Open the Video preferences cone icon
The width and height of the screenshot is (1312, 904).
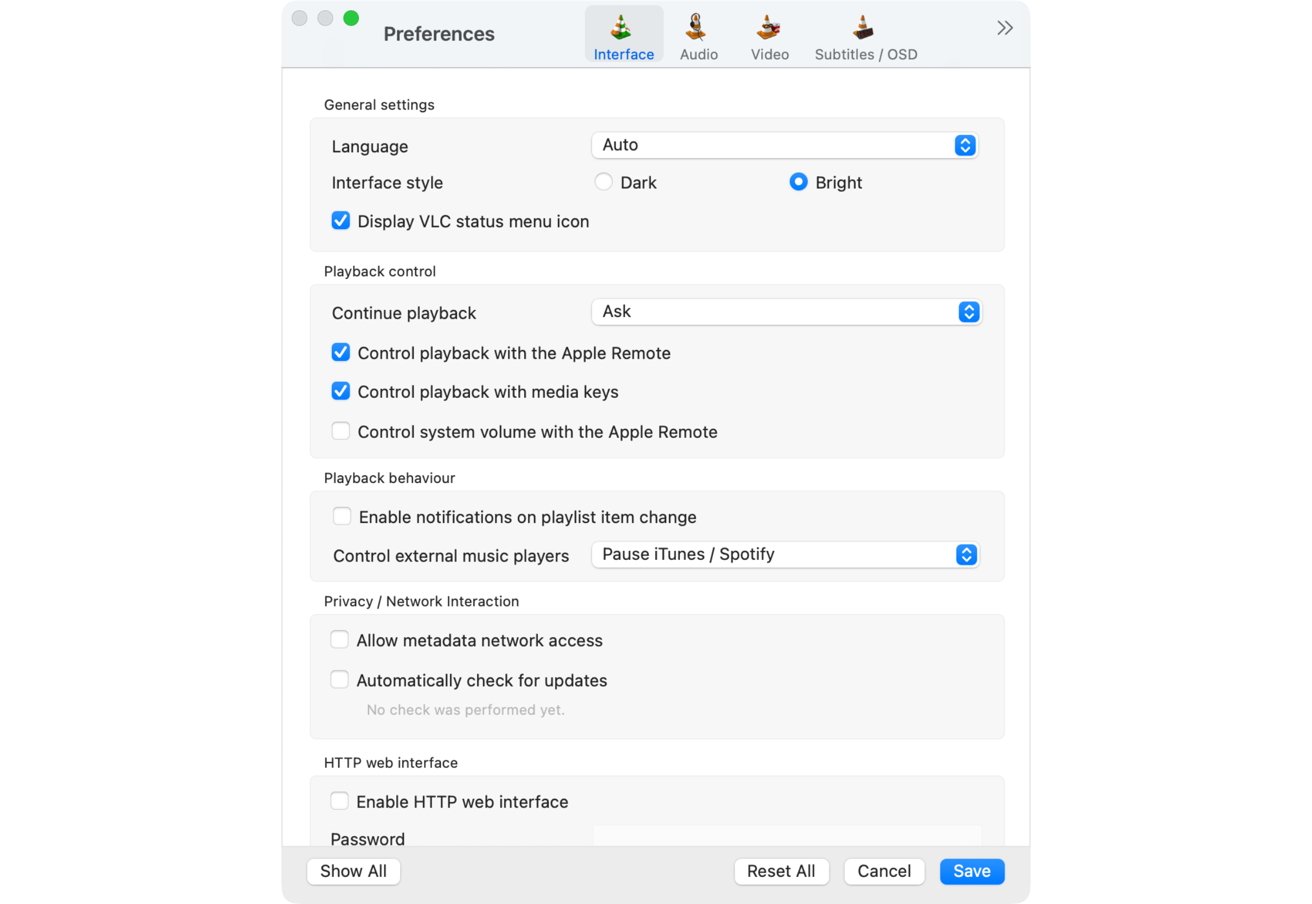pos(769,27)
